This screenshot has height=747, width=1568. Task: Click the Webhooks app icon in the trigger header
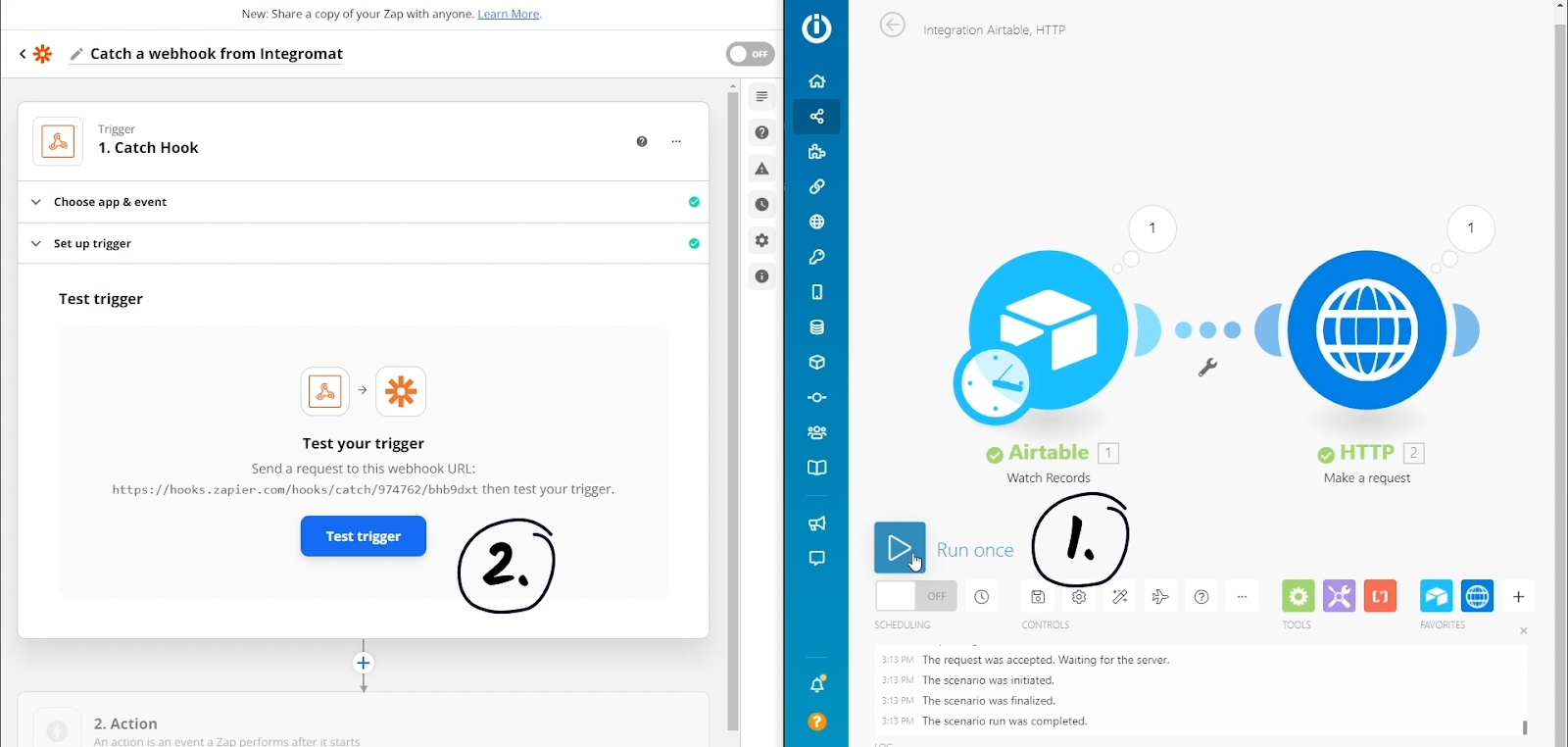tap(58, 141)
